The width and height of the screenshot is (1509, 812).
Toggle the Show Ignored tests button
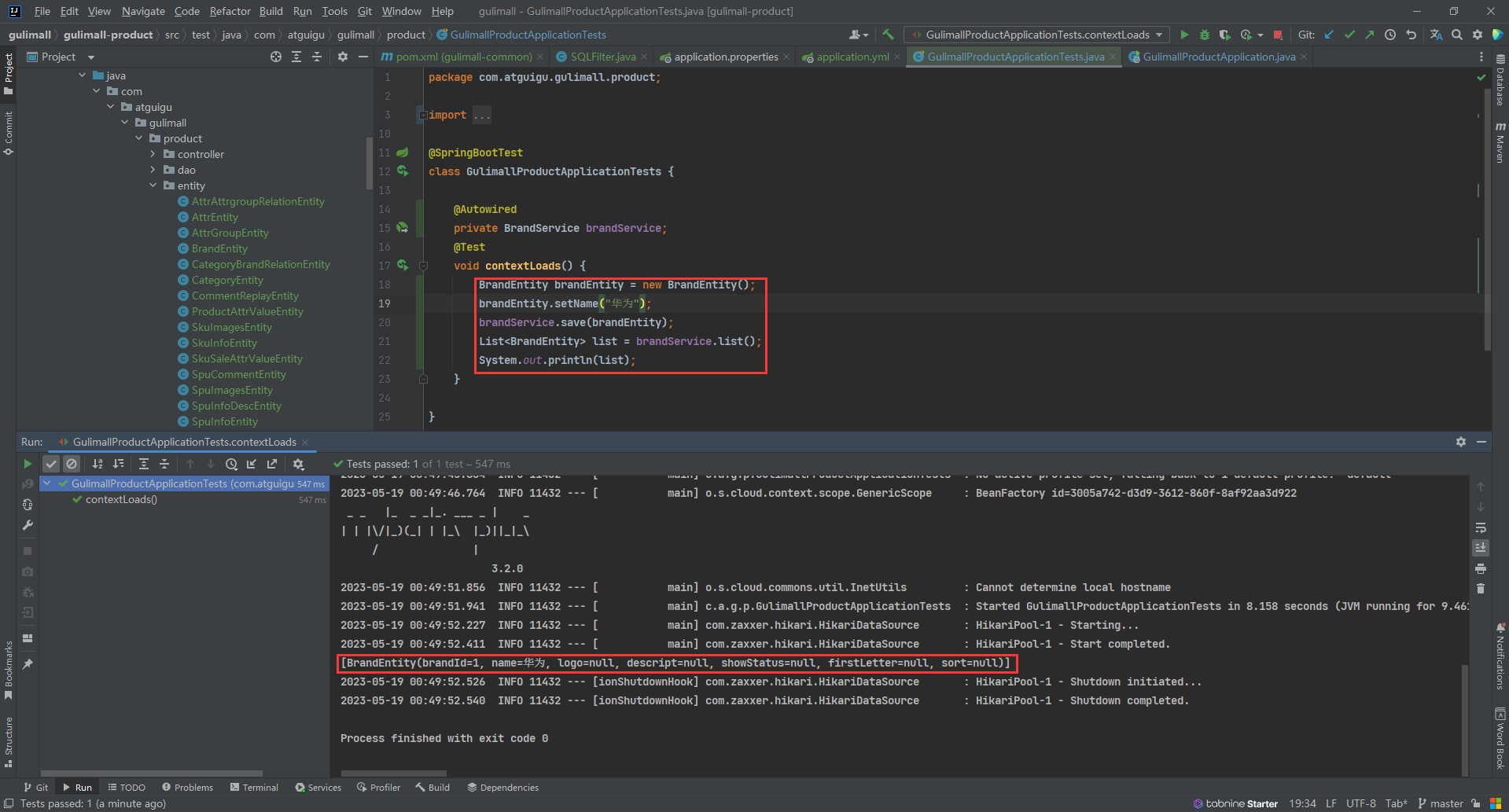click(72, 464)
